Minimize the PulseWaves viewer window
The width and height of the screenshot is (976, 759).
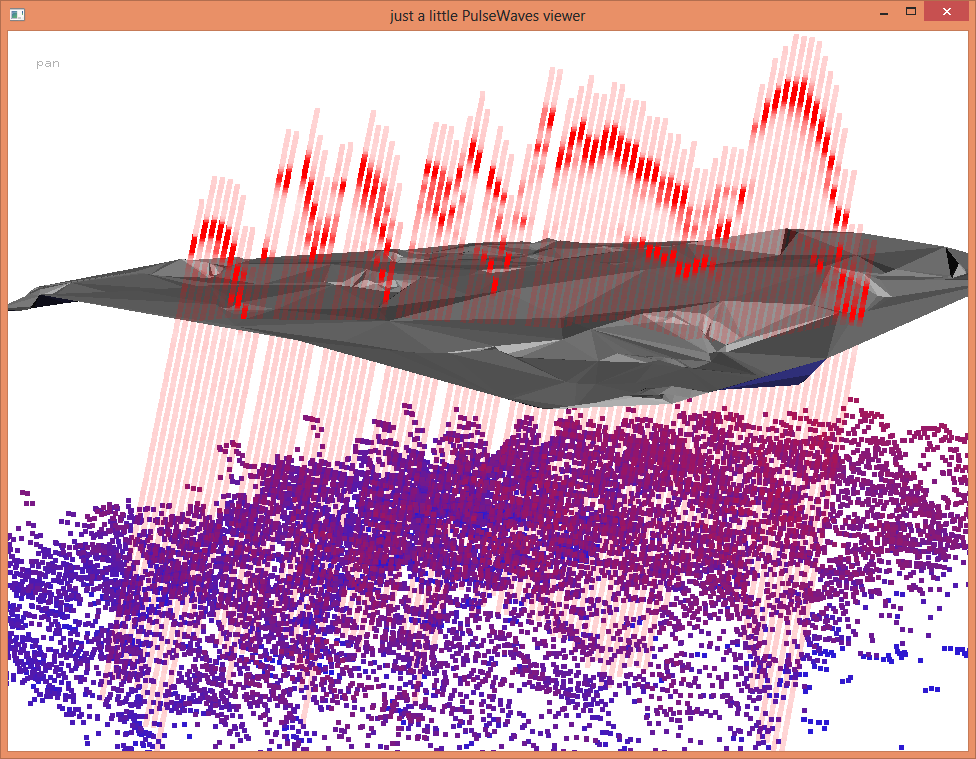point(883,12)
